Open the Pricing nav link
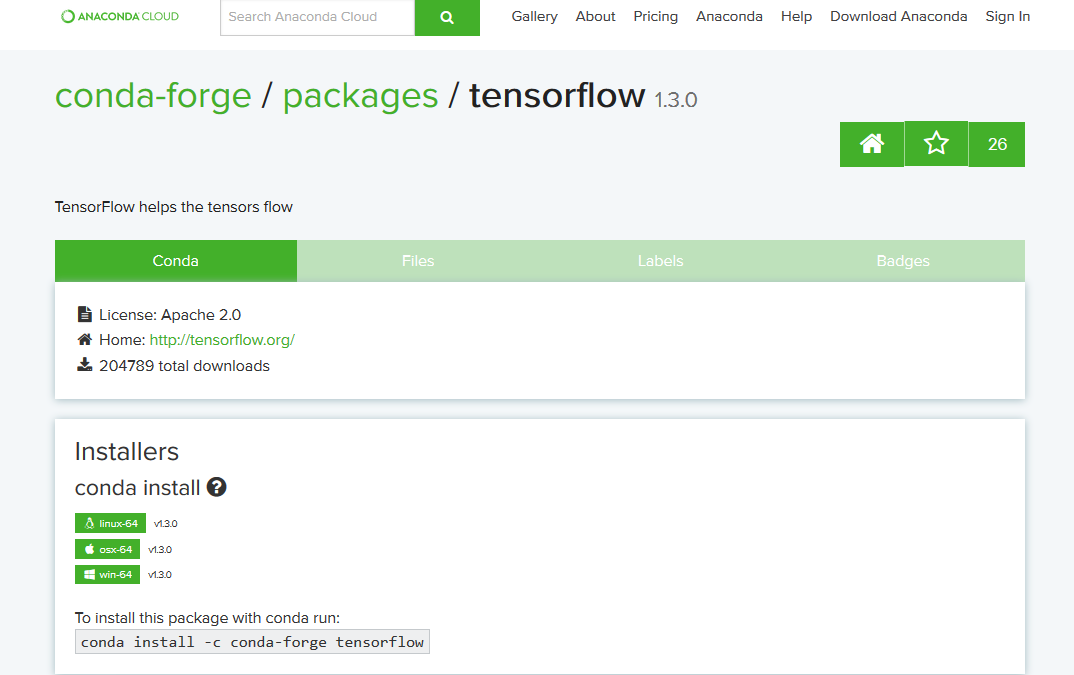The image size is (1074, 675). pyautogui.click(x=655, y=16)
